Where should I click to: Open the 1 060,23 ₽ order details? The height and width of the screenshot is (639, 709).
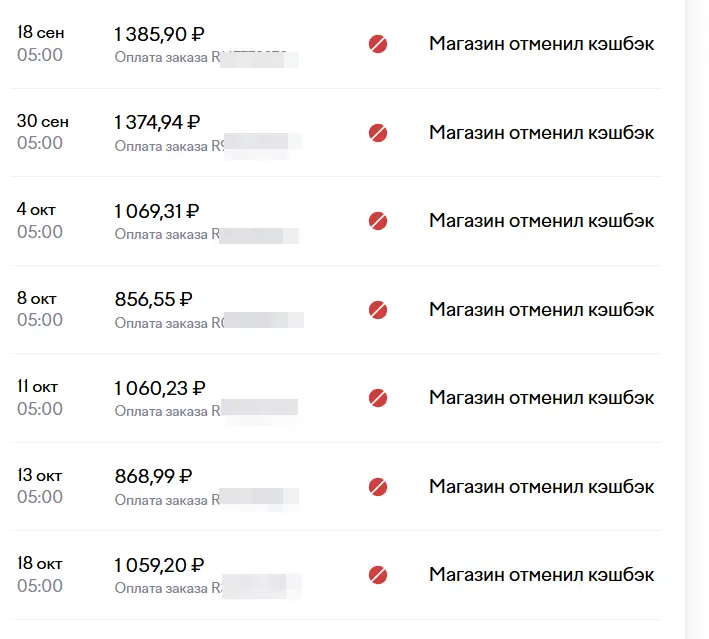tap(335, 398)
